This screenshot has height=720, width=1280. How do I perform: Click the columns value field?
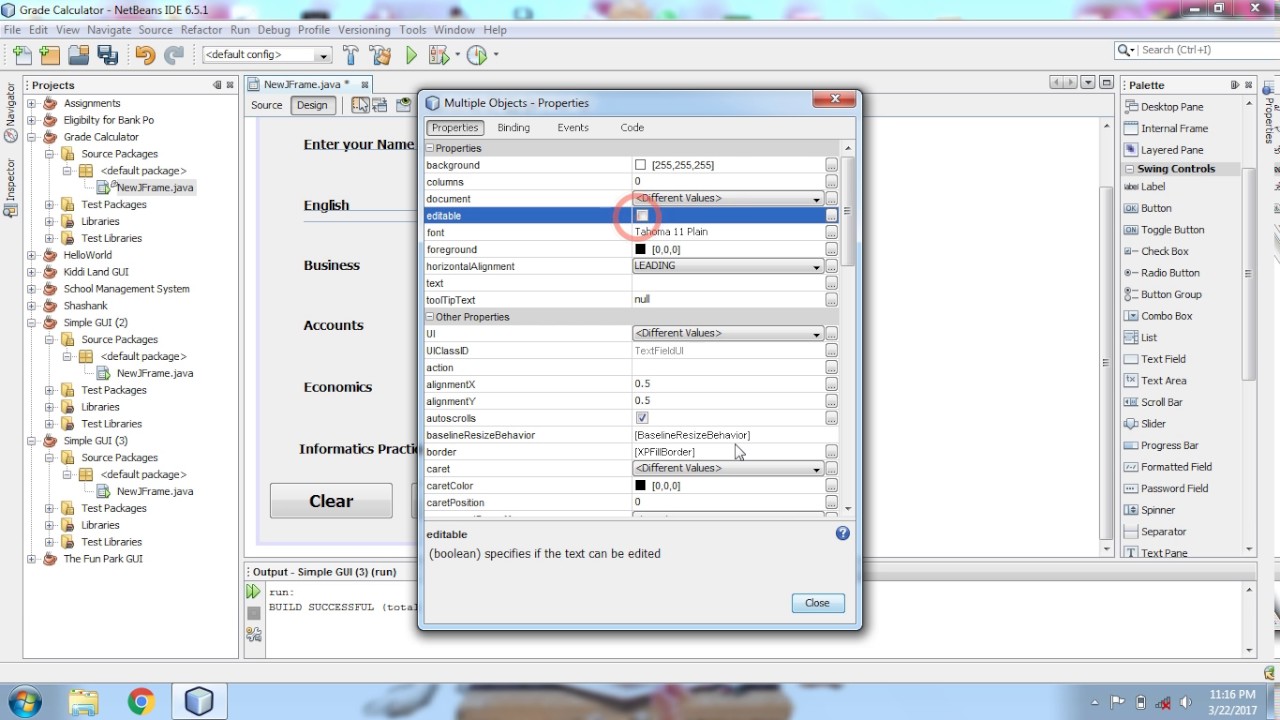[x=727, y=182]
